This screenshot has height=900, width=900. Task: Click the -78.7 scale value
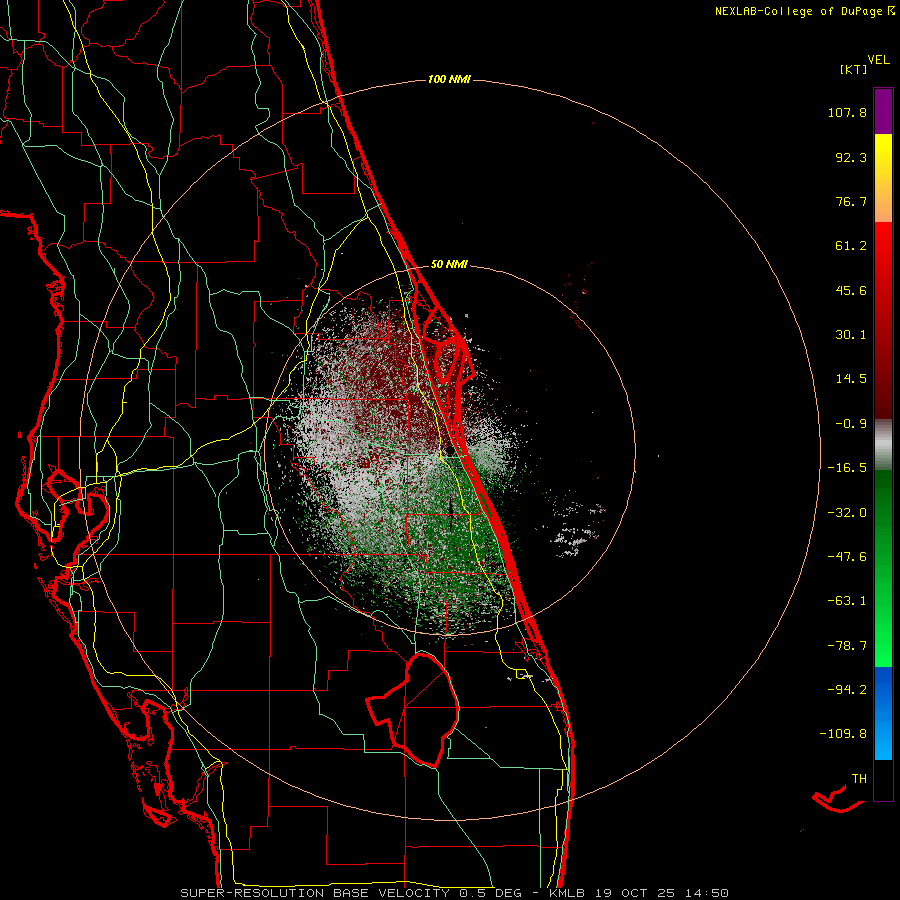[x=847, y=646]
